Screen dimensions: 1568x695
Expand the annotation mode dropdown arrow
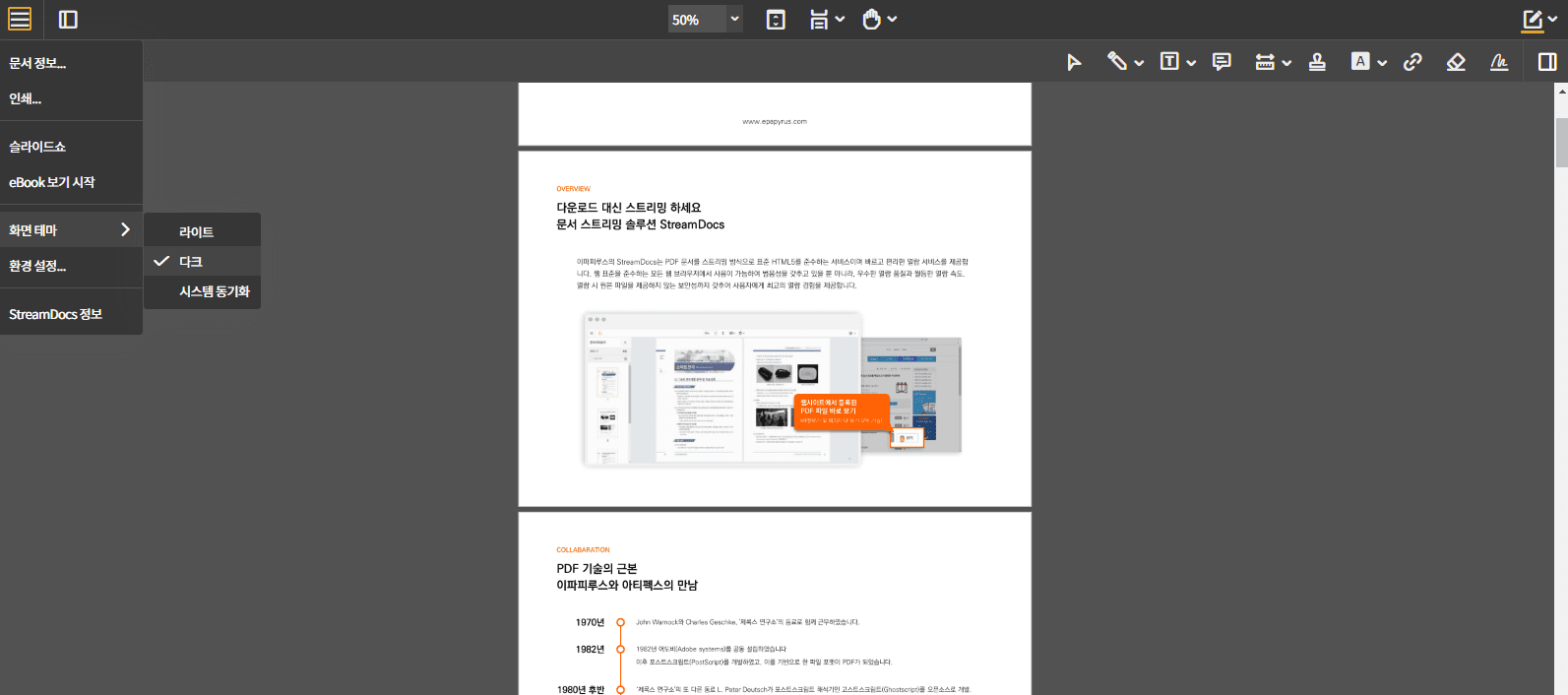pyautogui.click(x=1553, y=19)
